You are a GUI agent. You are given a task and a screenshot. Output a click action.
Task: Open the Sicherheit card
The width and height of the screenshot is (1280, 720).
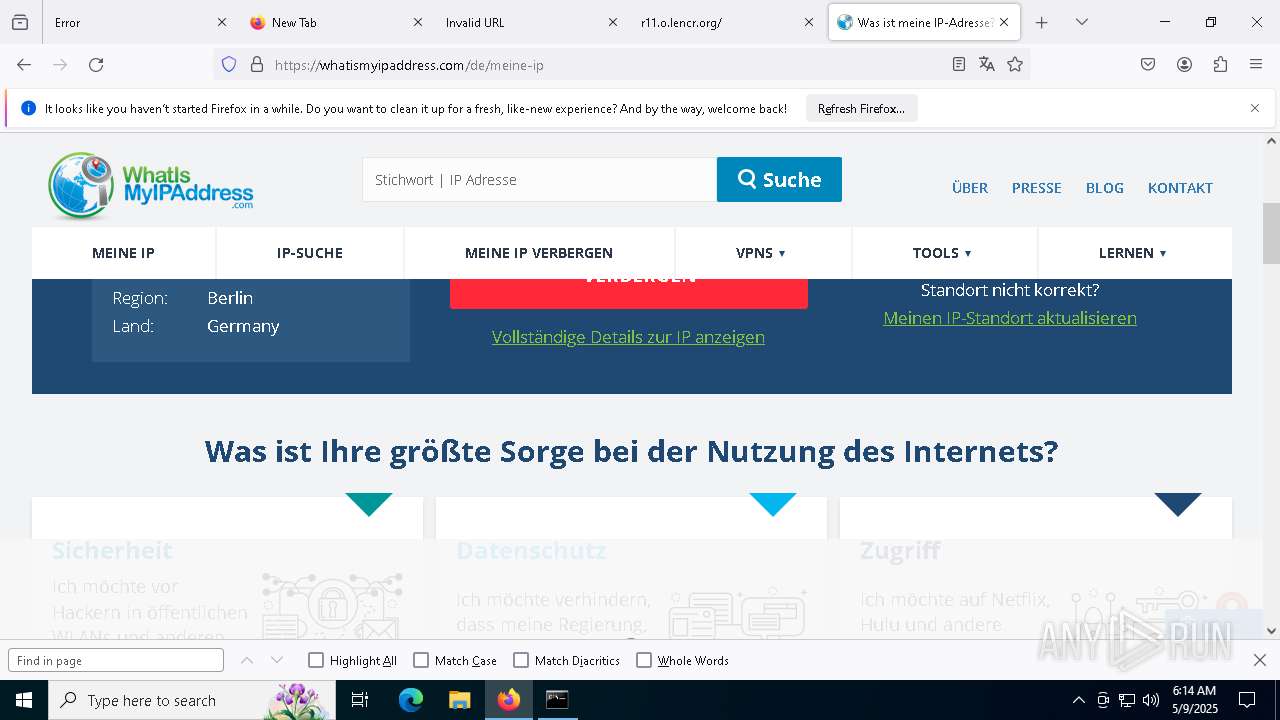pos(227,568)
